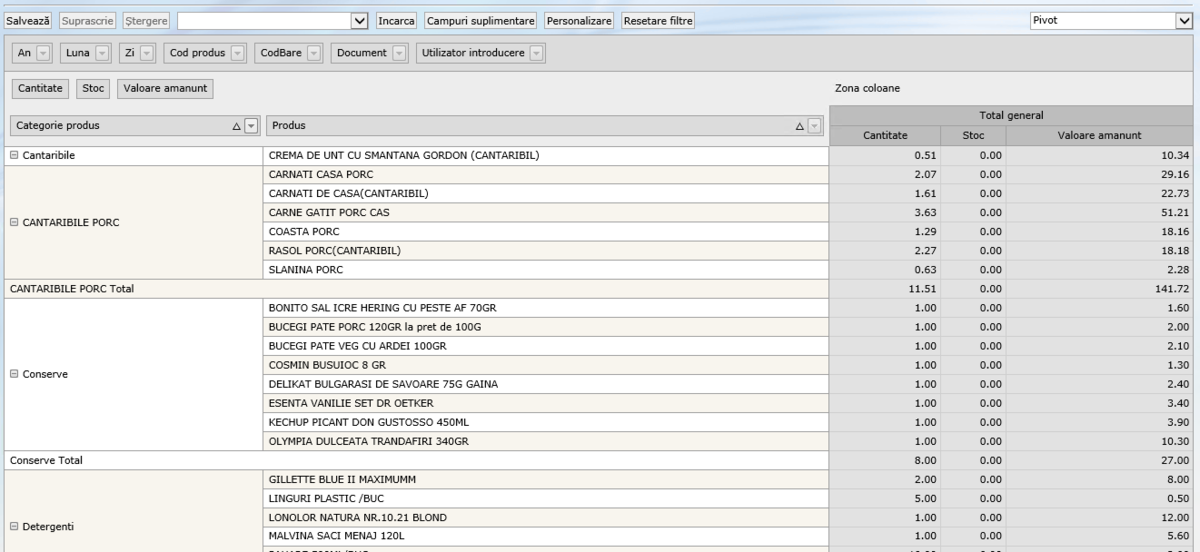Open the saved layouts combo box arrow
Screen dimensions: 1200x552
coord(361,20)
